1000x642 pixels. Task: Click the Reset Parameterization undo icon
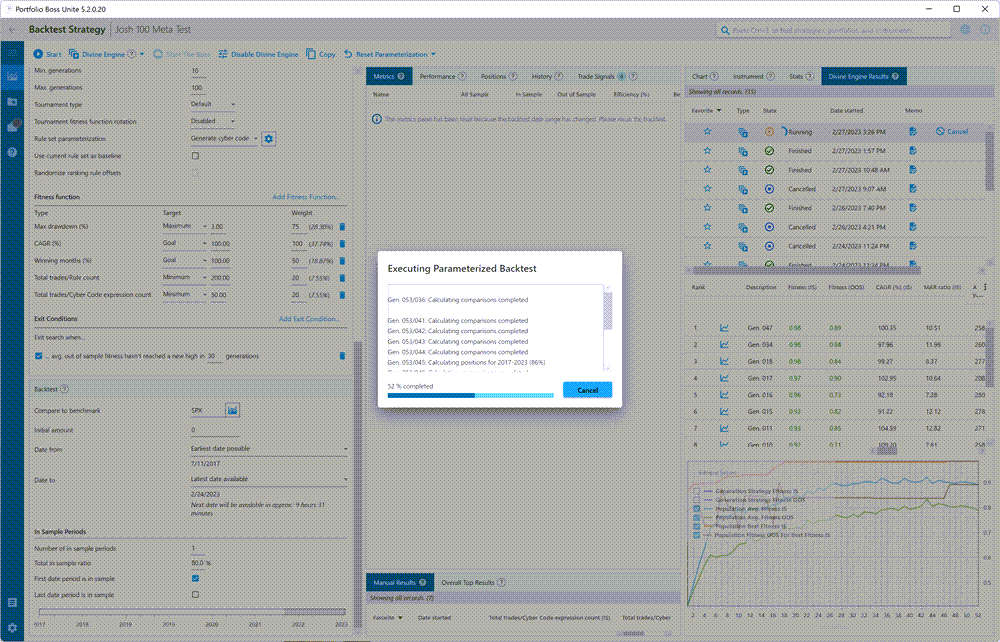click(x=348, y=54)
